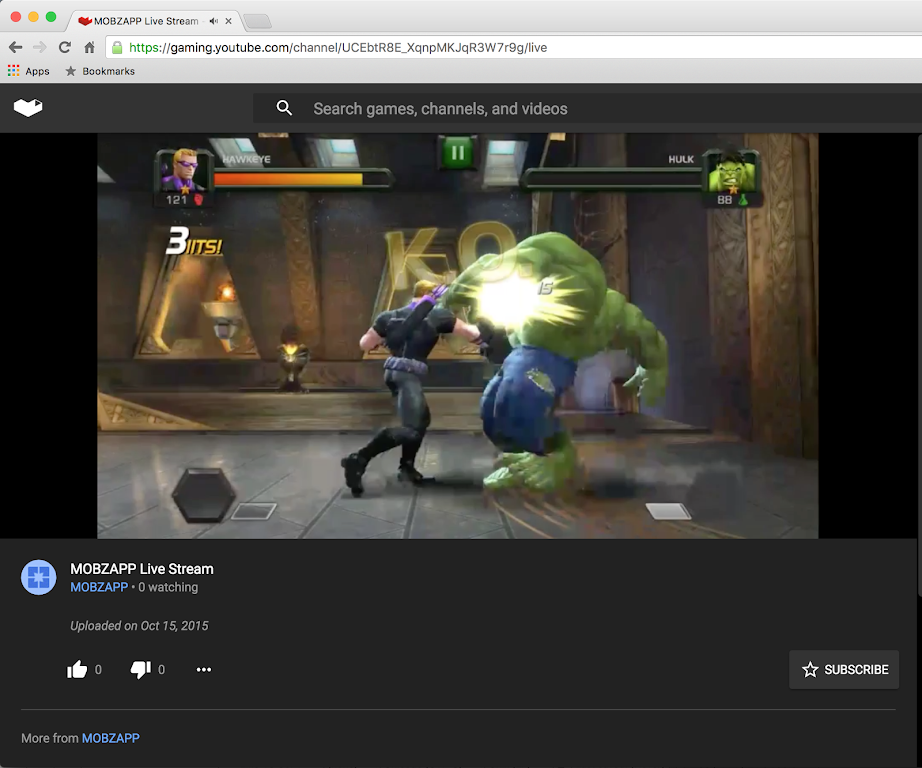Open MOBZAPP channel link under title
This screenshot has height=768, width=922.
tap(99, 588)
